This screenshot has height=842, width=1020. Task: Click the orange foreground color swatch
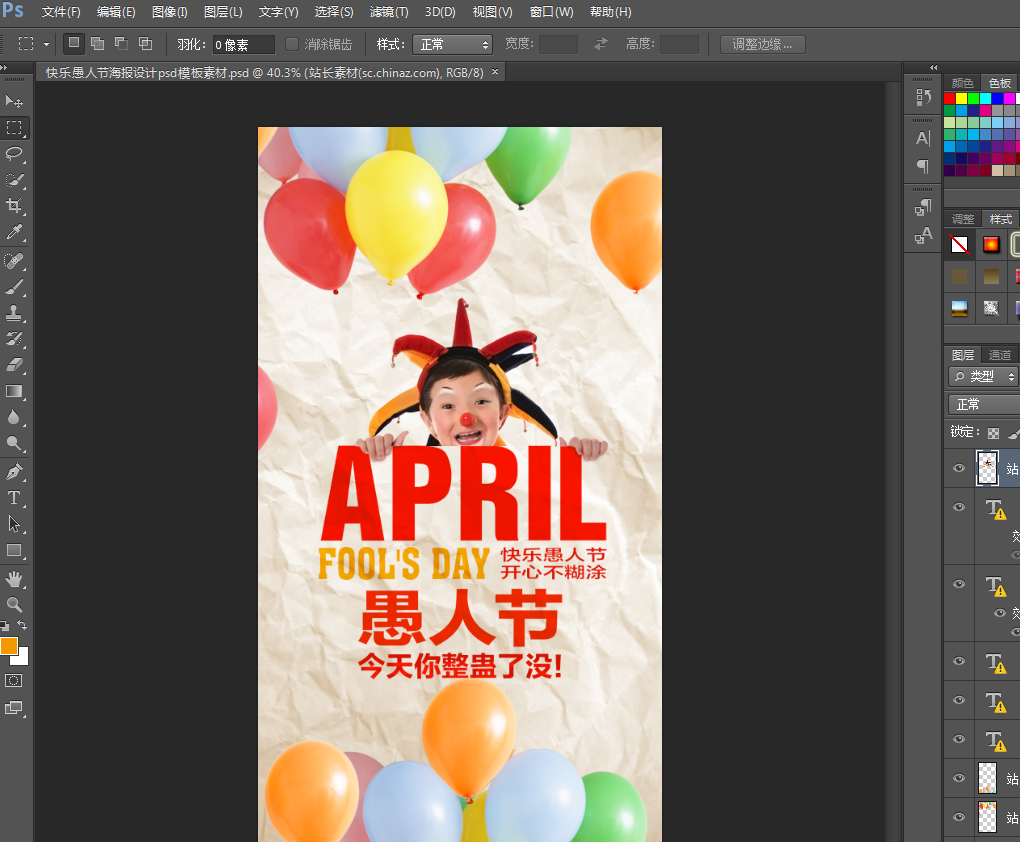(9, 646)
